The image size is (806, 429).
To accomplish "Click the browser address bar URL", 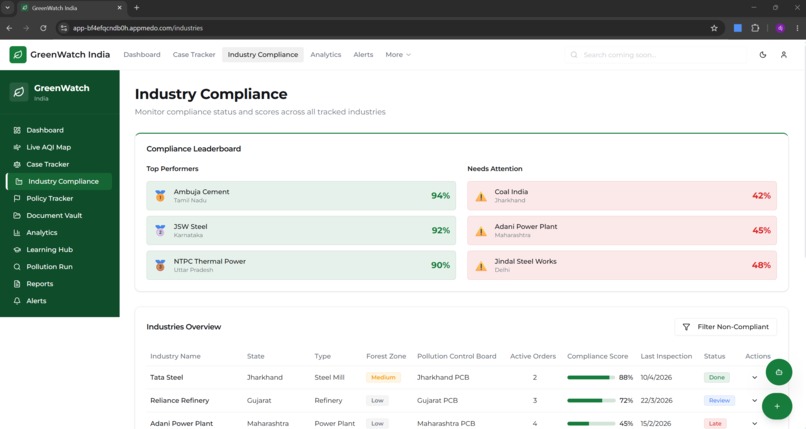I will click(x=138, y=28).
